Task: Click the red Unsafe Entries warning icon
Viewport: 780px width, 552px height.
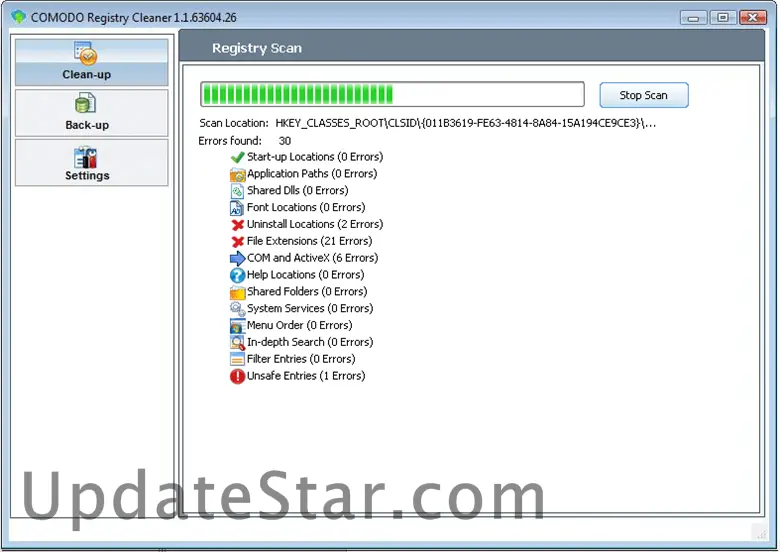Action: coord(237,376)
